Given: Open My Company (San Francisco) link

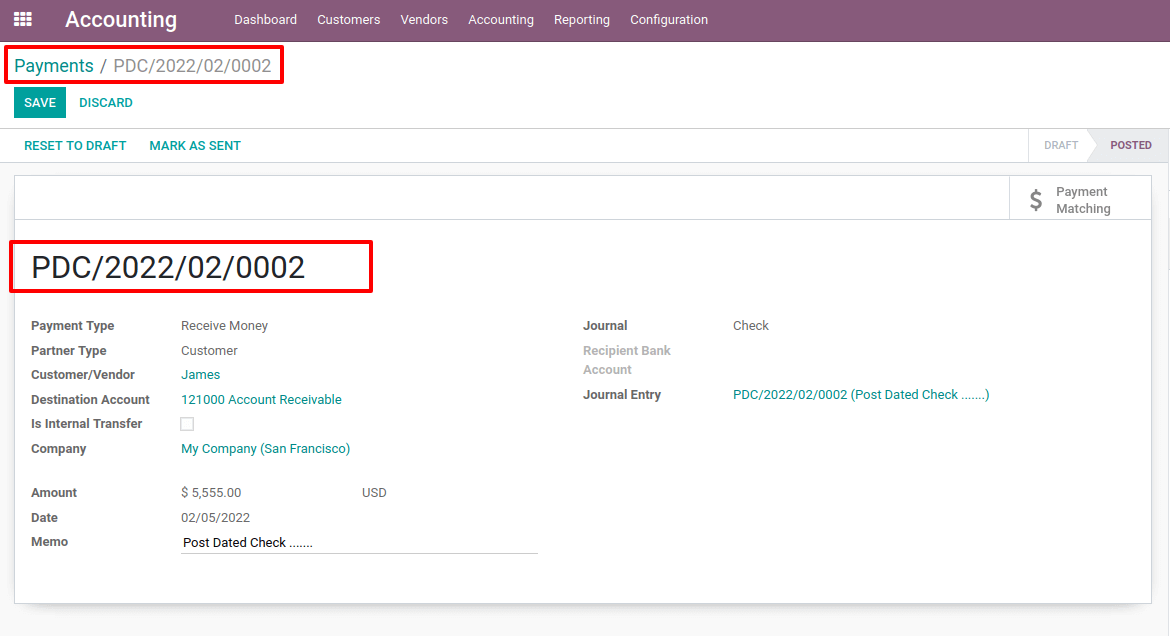Looking at the screenshot, I should tap(266, 449).
